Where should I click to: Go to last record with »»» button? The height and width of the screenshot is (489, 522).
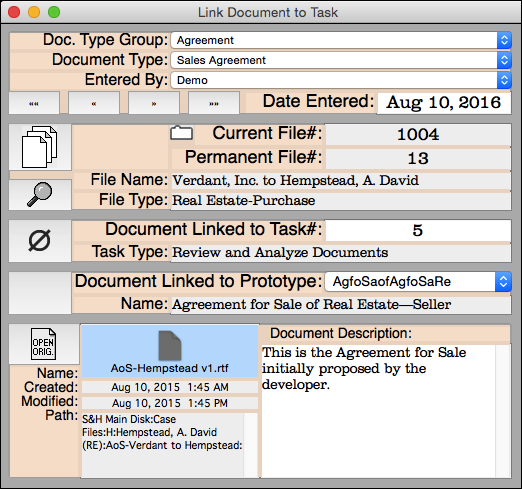214,103
